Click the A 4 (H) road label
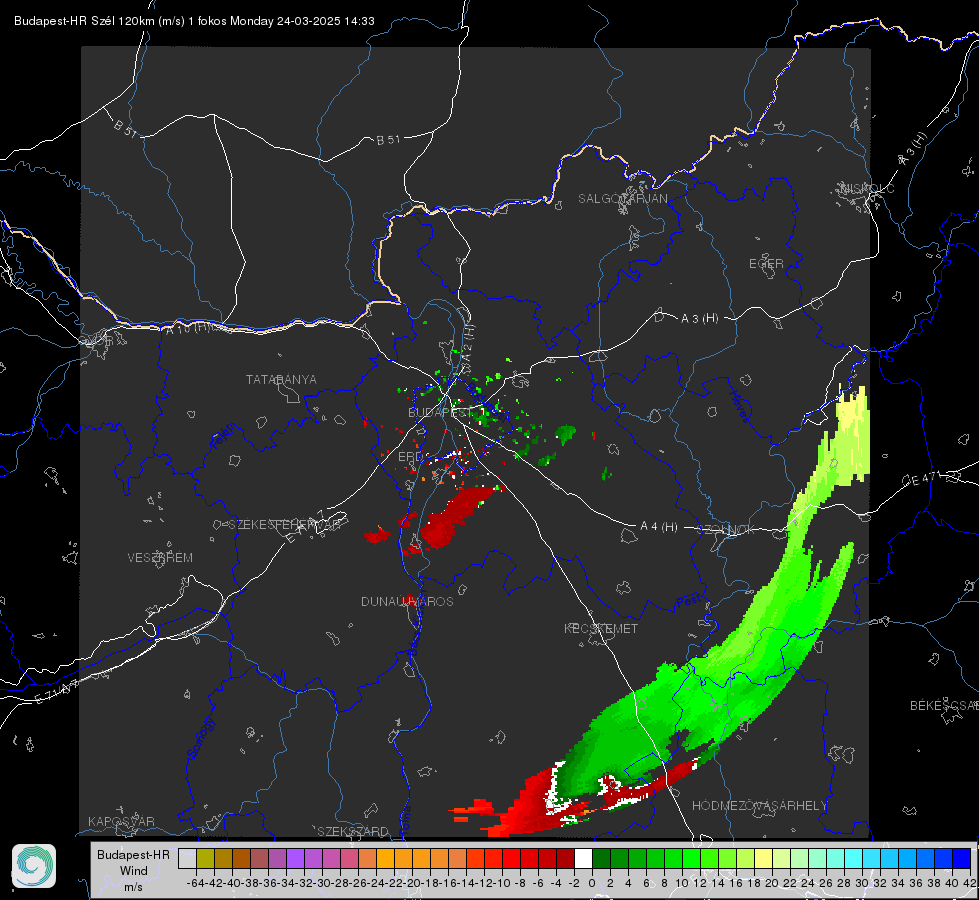This screenshot has height=900, width=979. pyautogui.click(x=659, y=527)
